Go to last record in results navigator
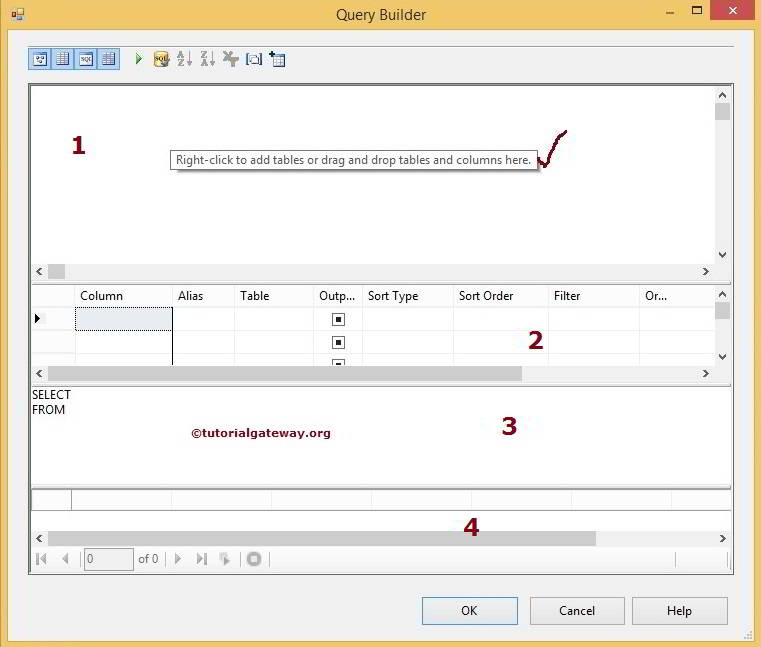 pos(202,559)
